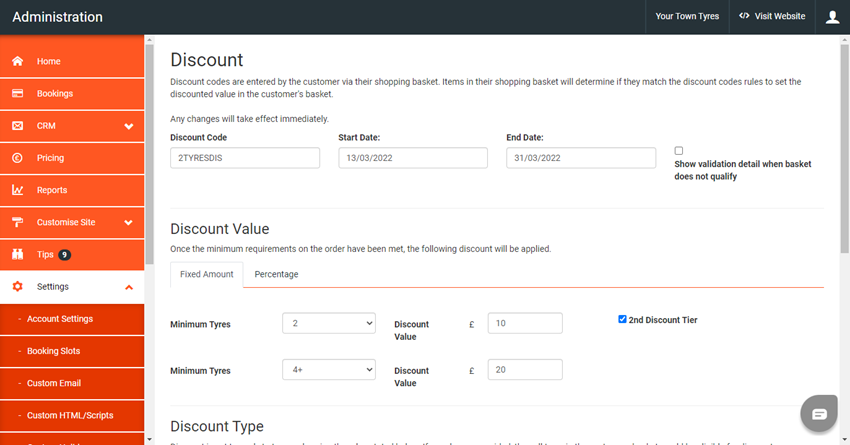Click the Discount Code input field
The width and height of the screenshot is (850, 445).
245,158
